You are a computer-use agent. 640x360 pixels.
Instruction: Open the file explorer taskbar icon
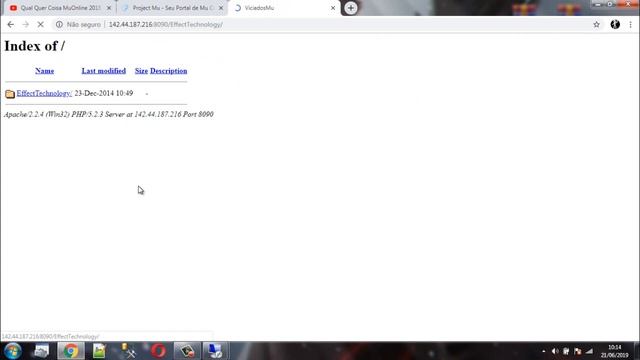click(41, 351)
